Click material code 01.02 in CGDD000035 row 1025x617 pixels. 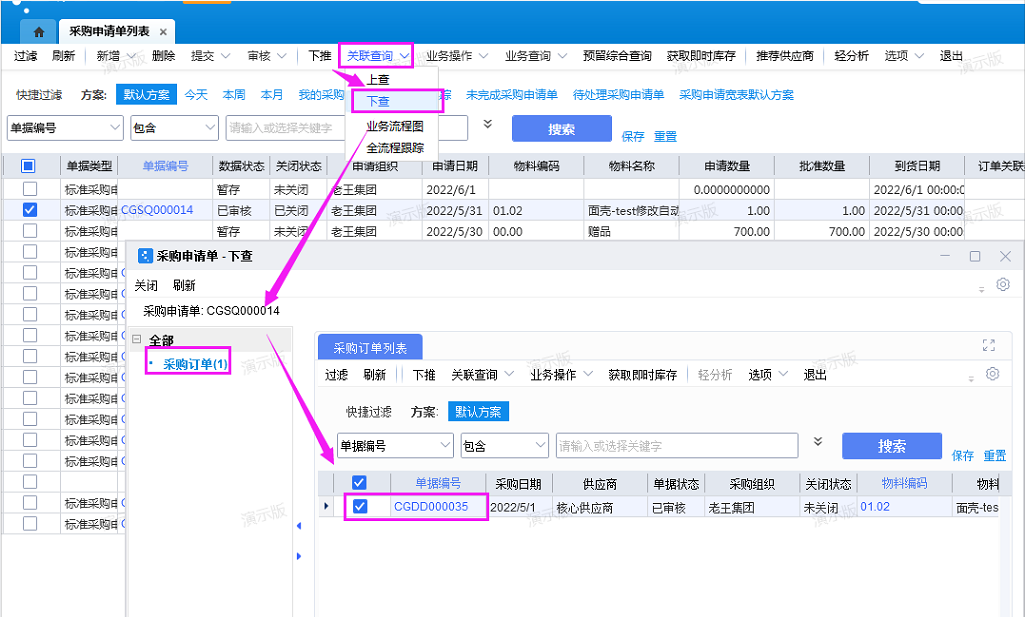coord(875,507)
